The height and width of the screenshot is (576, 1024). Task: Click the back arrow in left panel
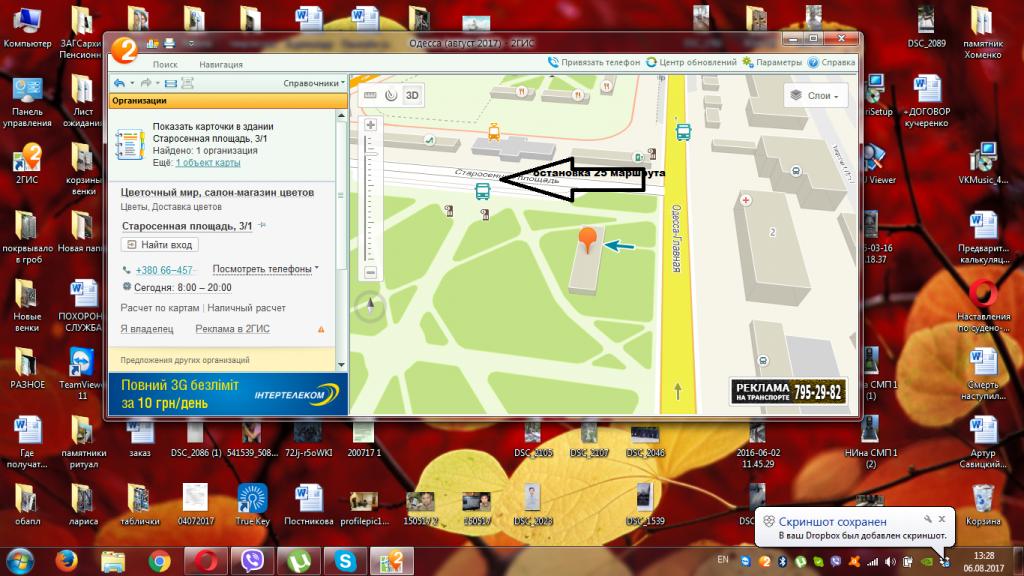click(119, 83)
